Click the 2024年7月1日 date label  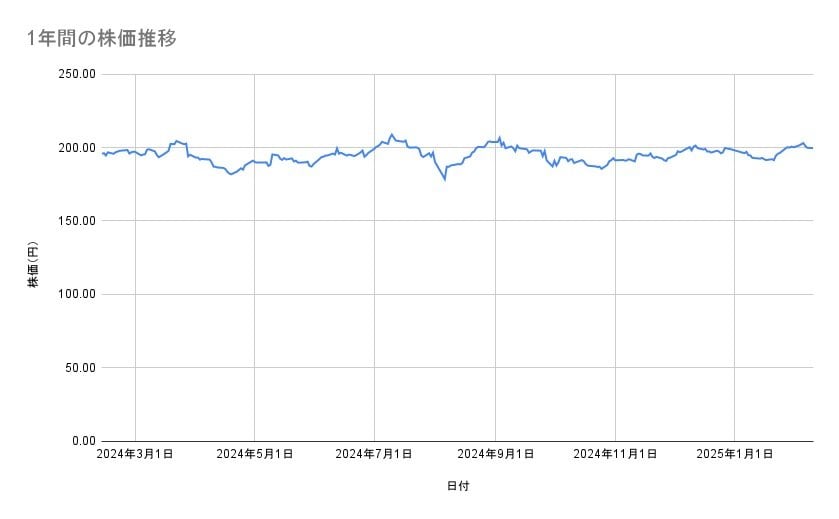coord(375,454)
